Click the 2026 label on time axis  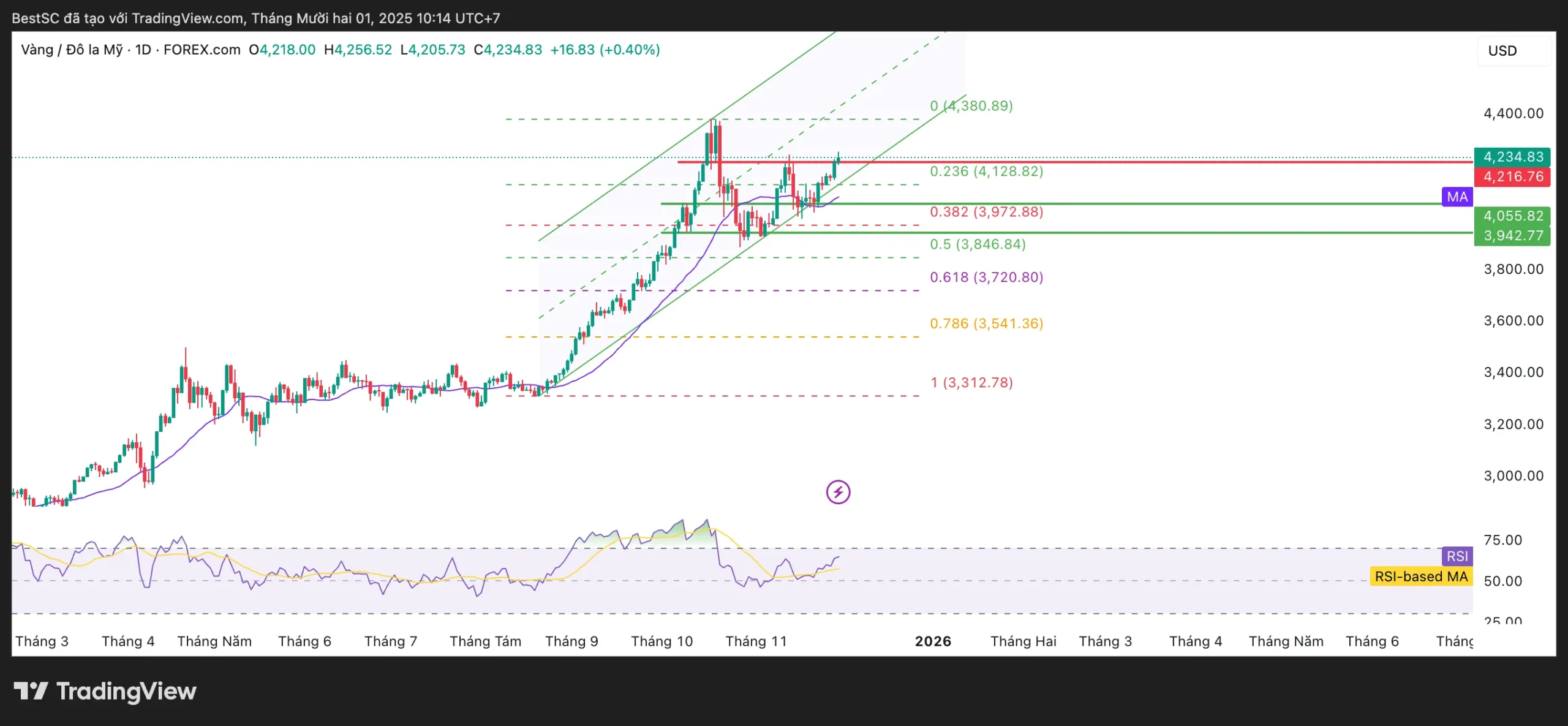pyautogui.click(x=932, y=641)
